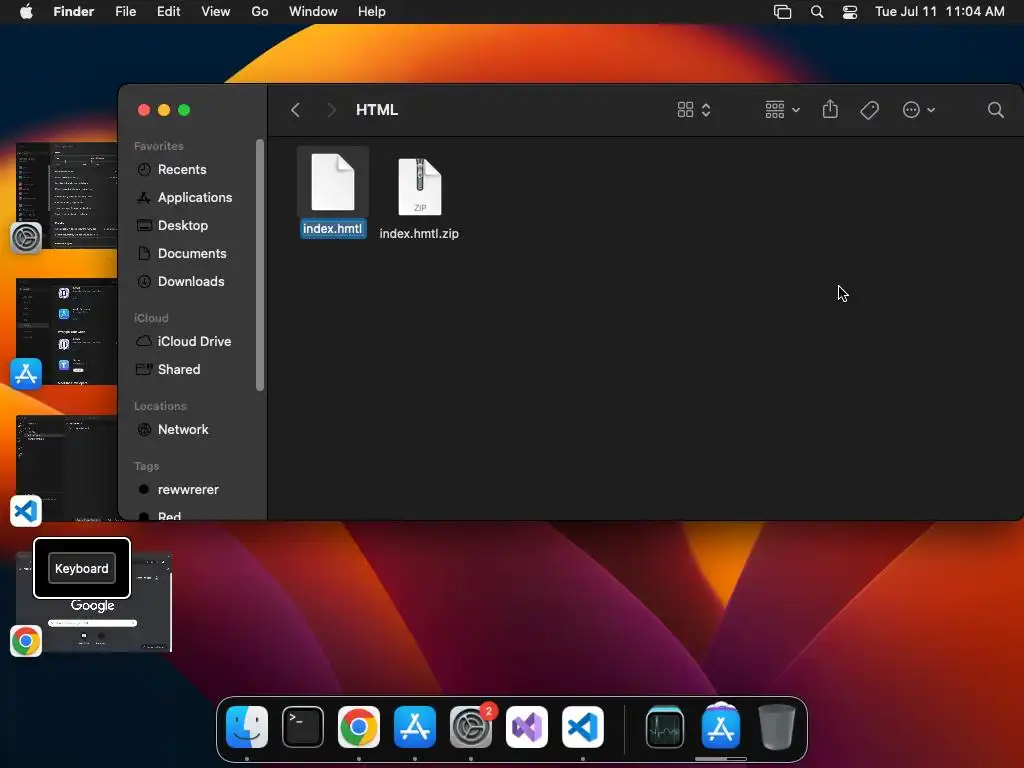Switch to the App Store stage thumbnail
The image size is (1024, 768).
(67, 332)
